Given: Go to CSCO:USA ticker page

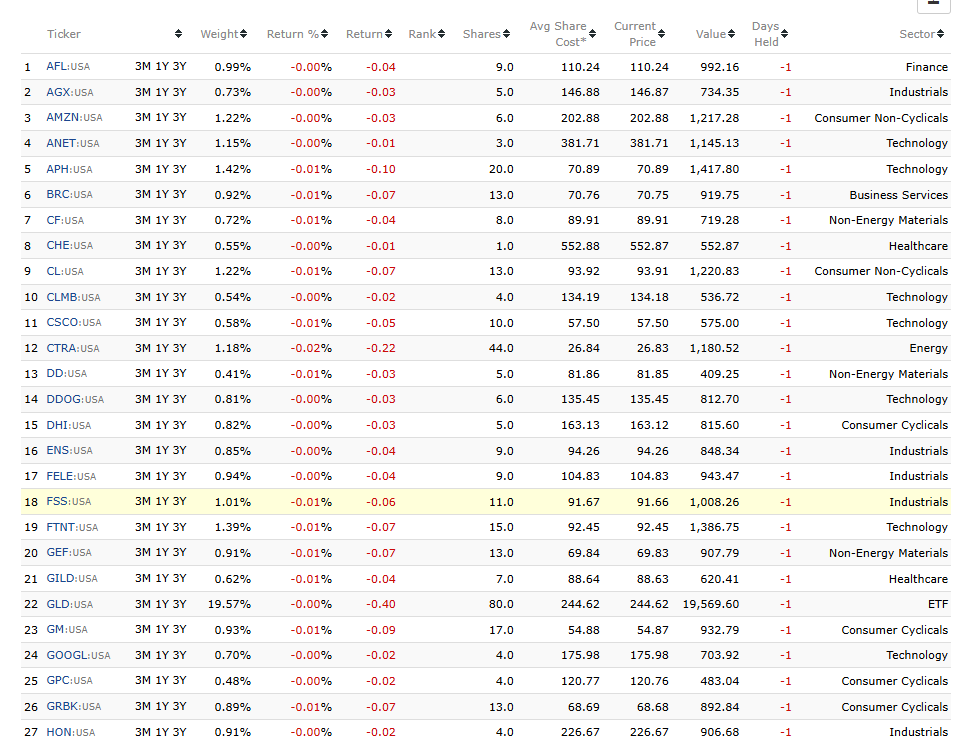Looking at the screenshot, I should 74,322.
